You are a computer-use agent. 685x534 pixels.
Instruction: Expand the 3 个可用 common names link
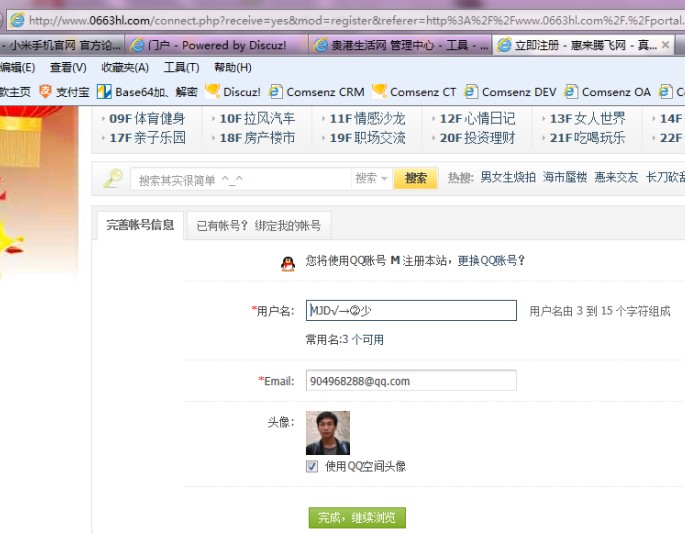point(363,340)
